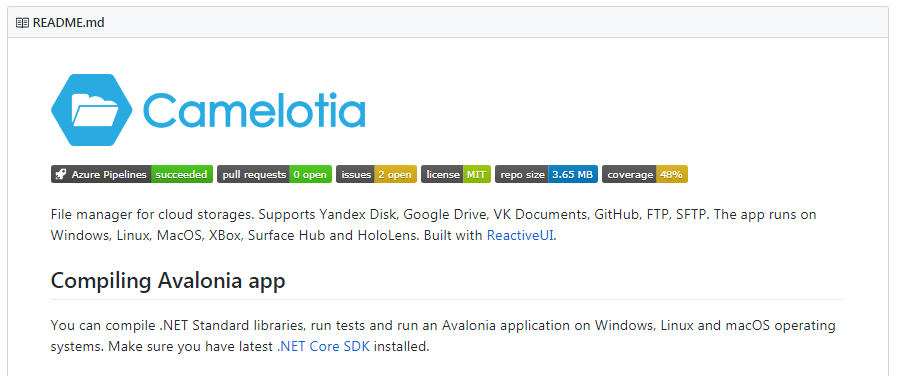Click the README.md book icon

pyautogui.click(x=22, y=23)
